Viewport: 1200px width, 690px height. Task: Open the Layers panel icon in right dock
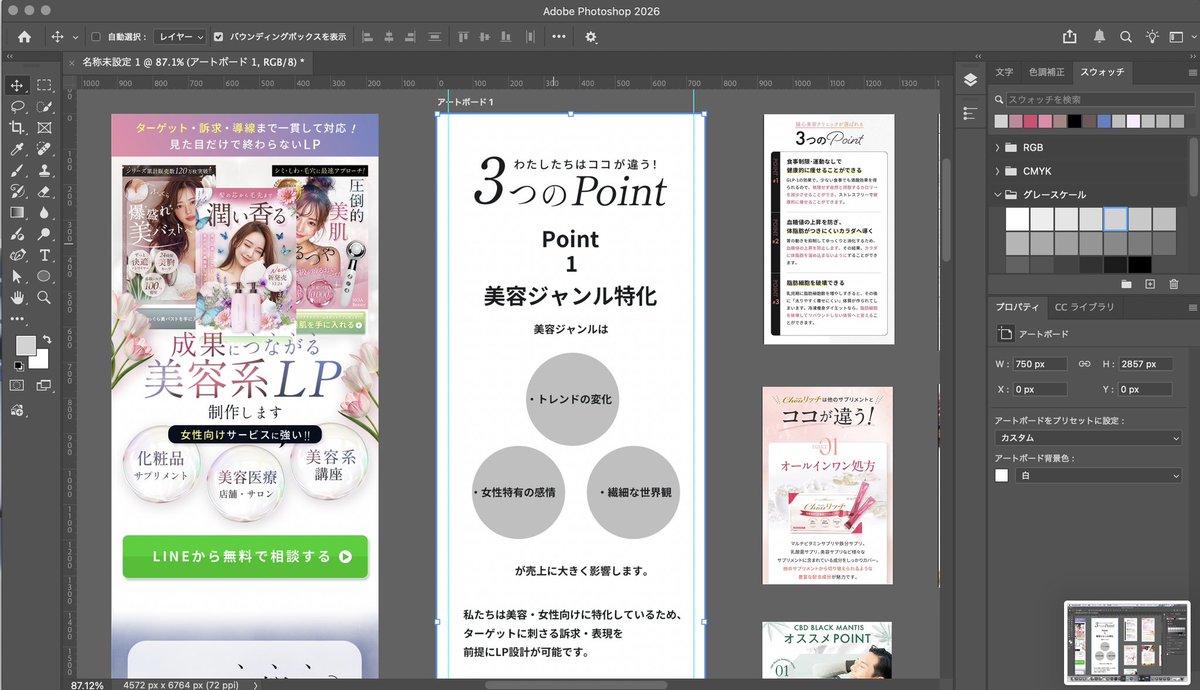click(x=970, y=79)
